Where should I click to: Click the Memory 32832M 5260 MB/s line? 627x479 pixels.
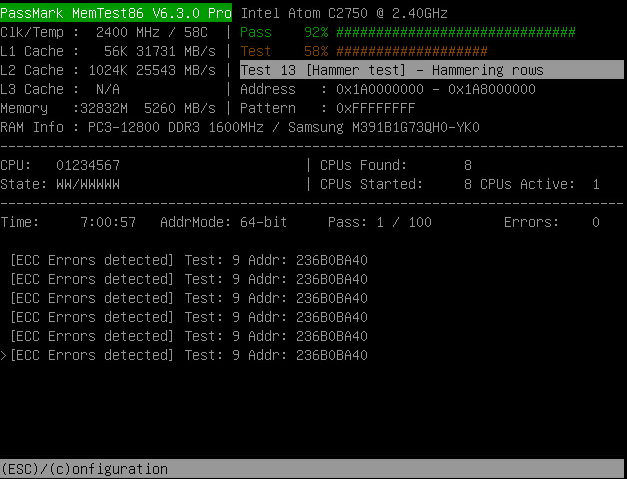click(x=108, y=108)
